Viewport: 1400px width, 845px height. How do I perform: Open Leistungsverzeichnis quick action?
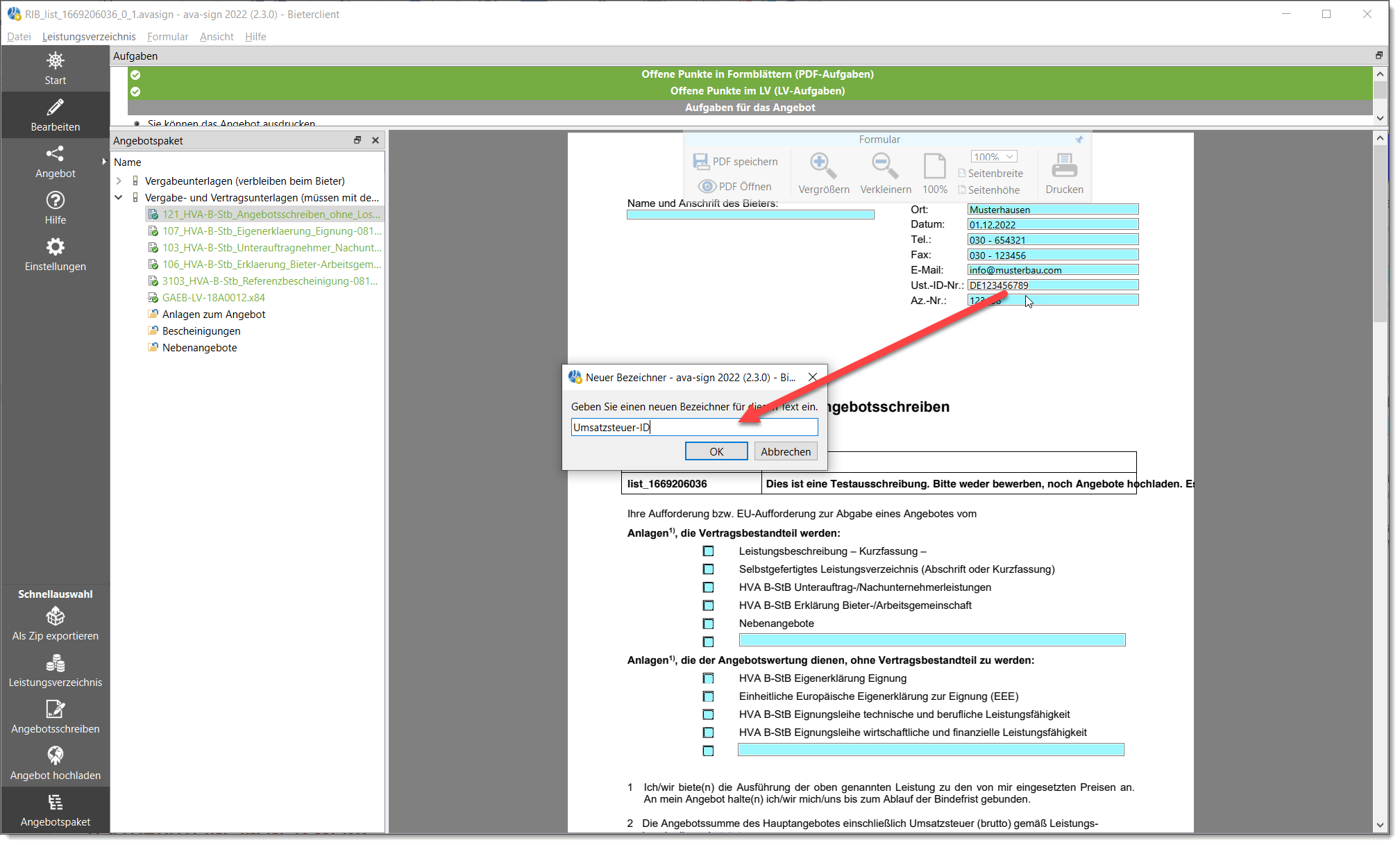[55, 671]
